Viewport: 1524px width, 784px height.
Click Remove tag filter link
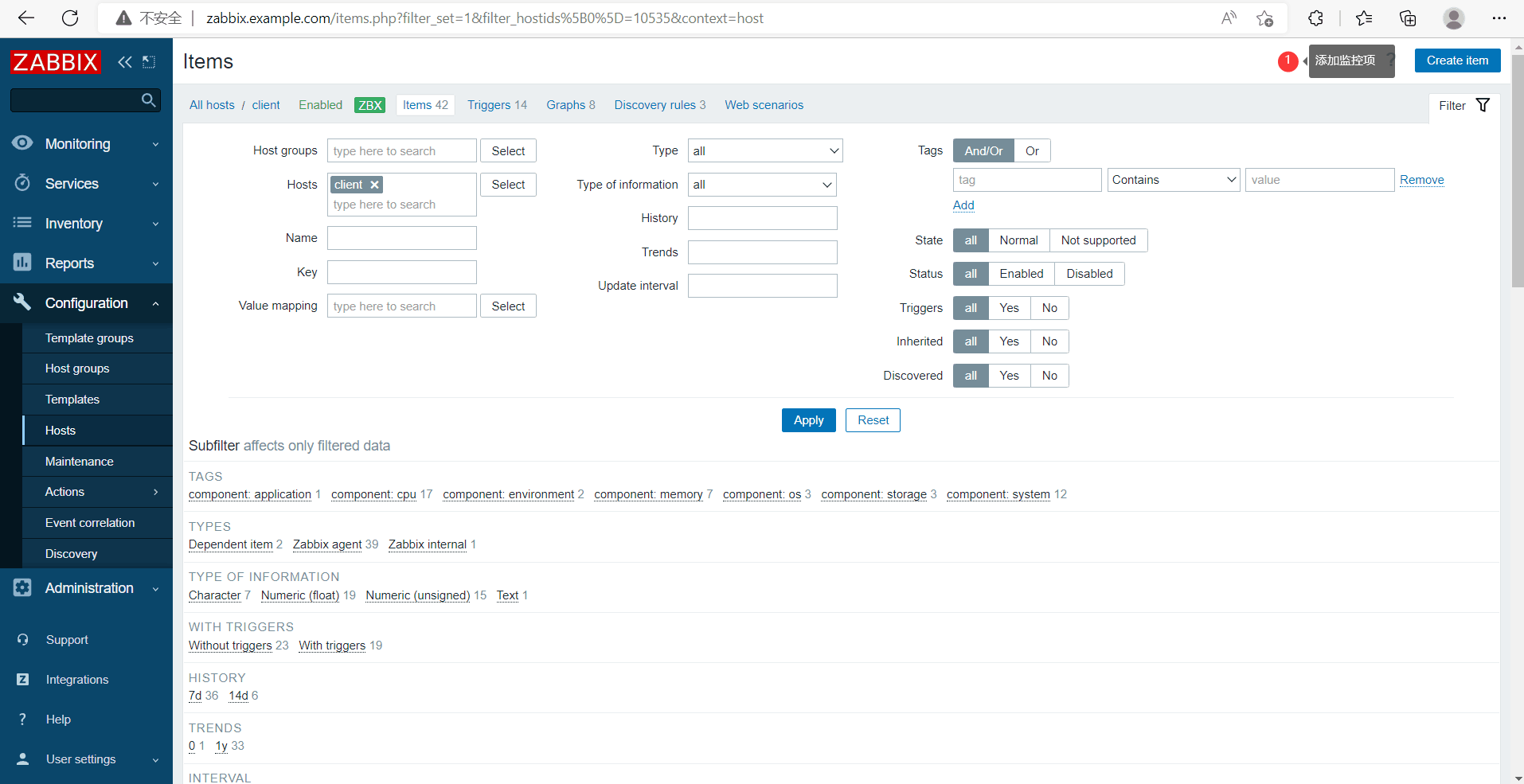1421,180
